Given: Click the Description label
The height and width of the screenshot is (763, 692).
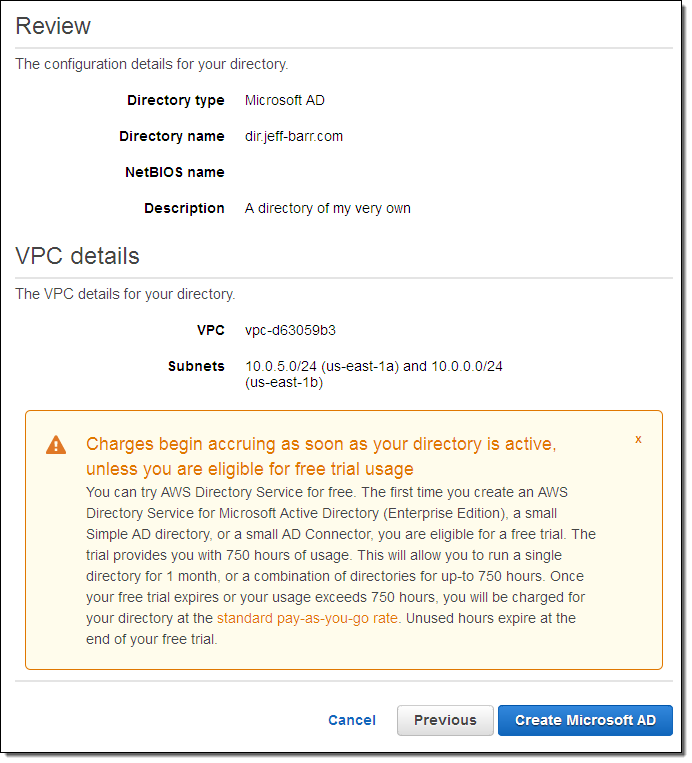Looking at the screenshot, I should pyautogui.click(x=184, y=208).
